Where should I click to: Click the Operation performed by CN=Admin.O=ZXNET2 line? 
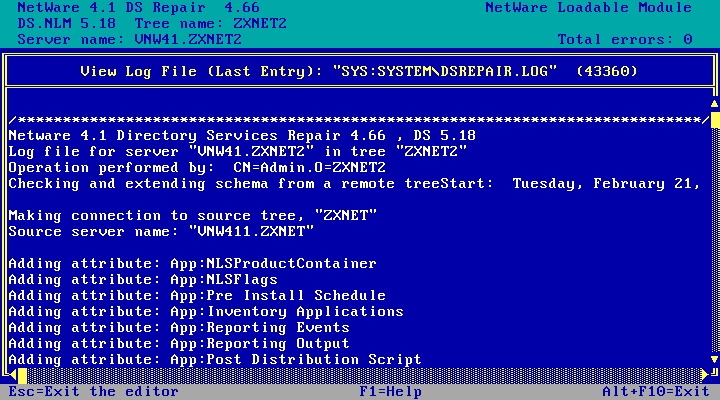[x=197, y=168]
